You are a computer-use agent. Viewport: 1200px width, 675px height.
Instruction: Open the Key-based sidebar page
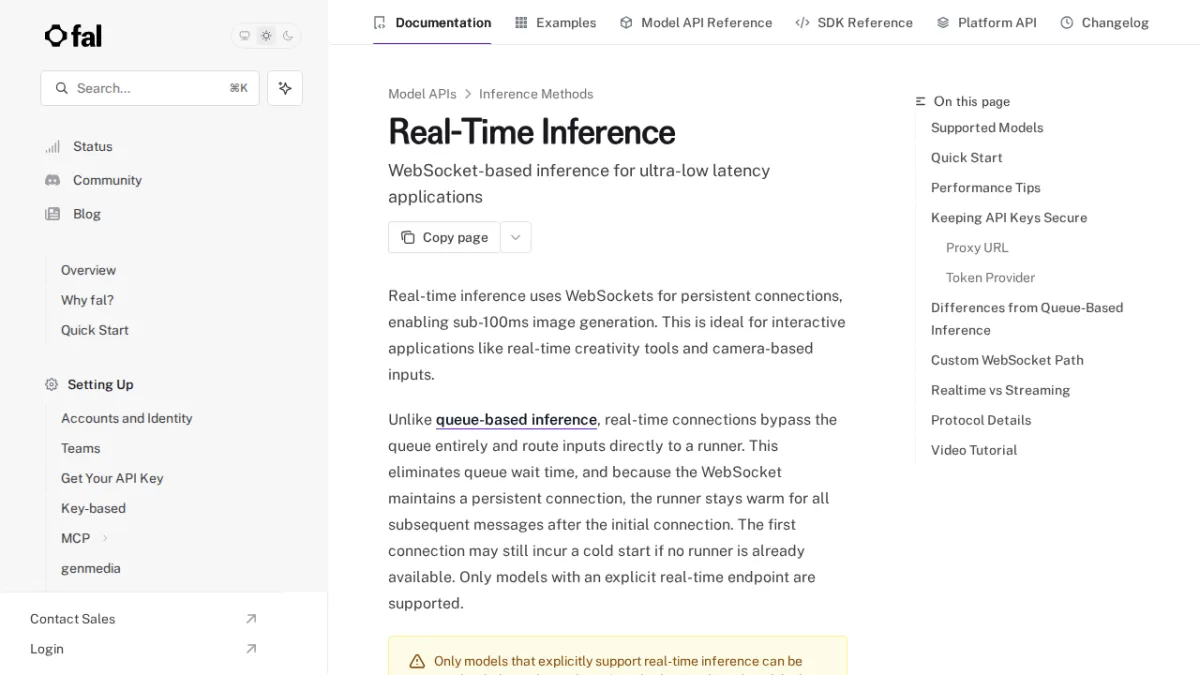[93, 508]
